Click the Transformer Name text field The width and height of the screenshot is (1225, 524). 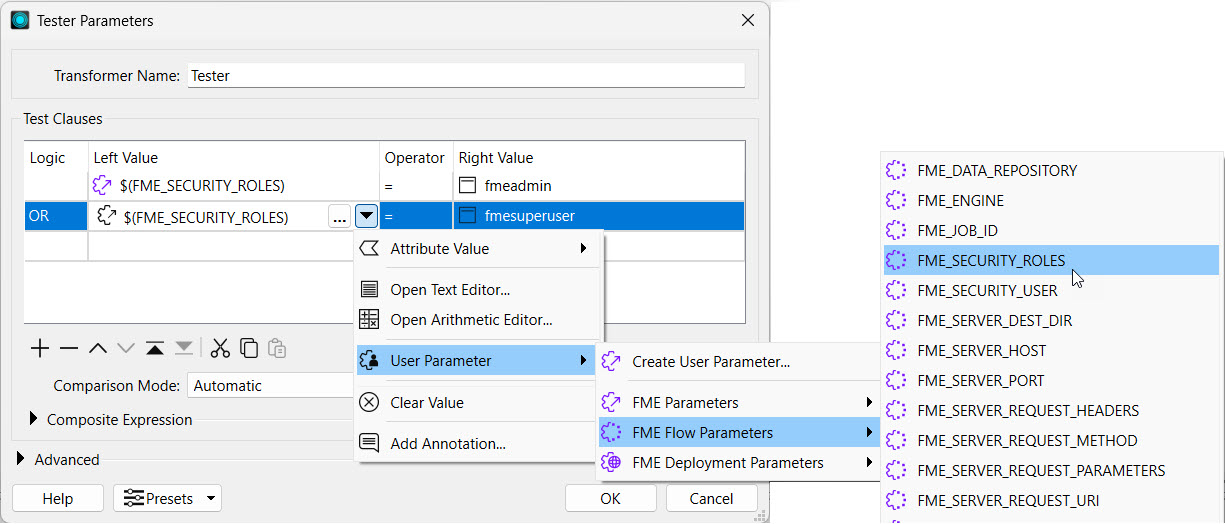tap(466, 76)
